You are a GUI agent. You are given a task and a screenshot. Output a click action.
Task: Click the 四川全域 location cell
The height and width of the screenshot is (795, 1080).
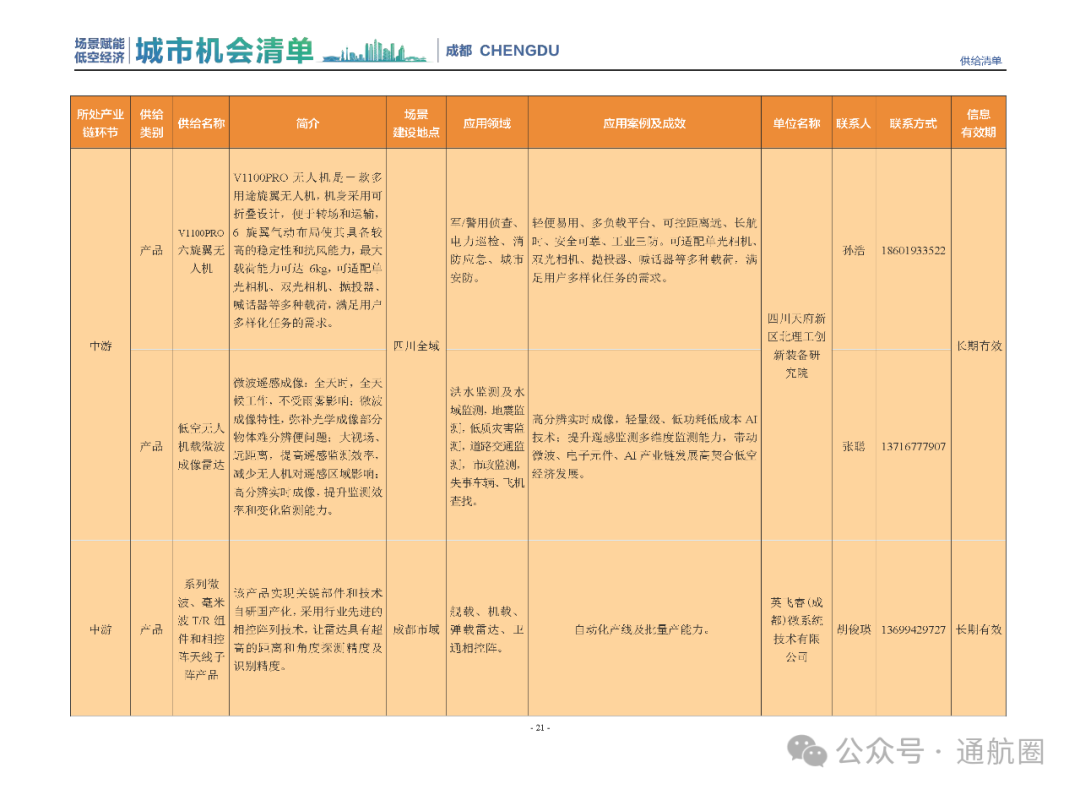pyautogui.click(x=416, y=346)
